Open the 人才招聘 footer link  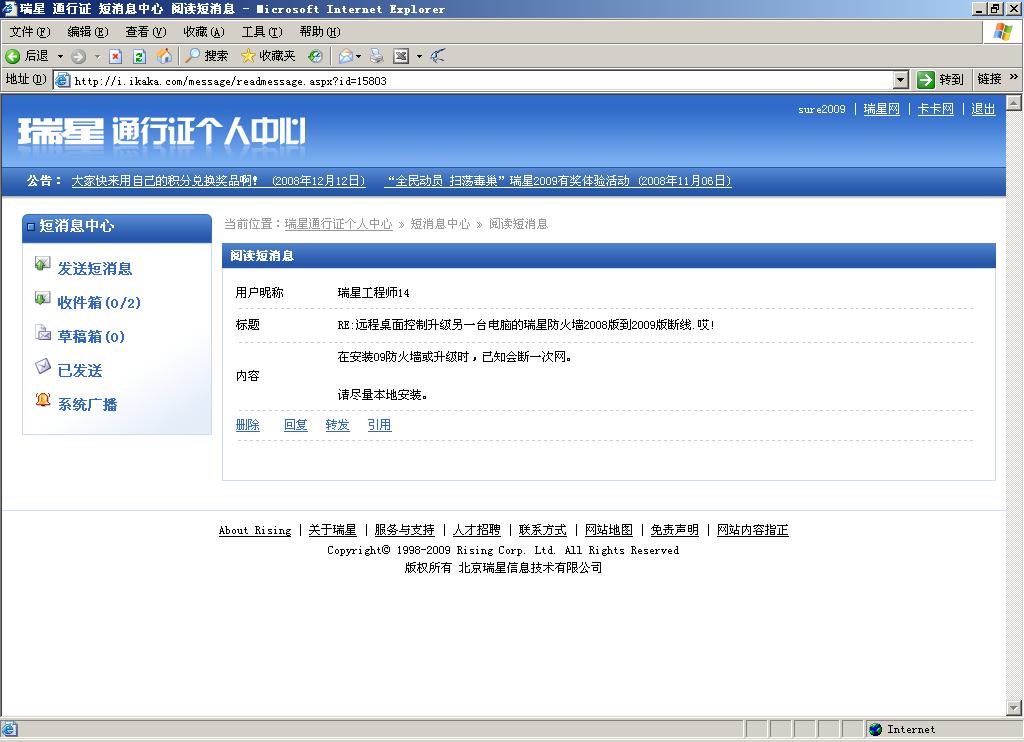point(477,530)
